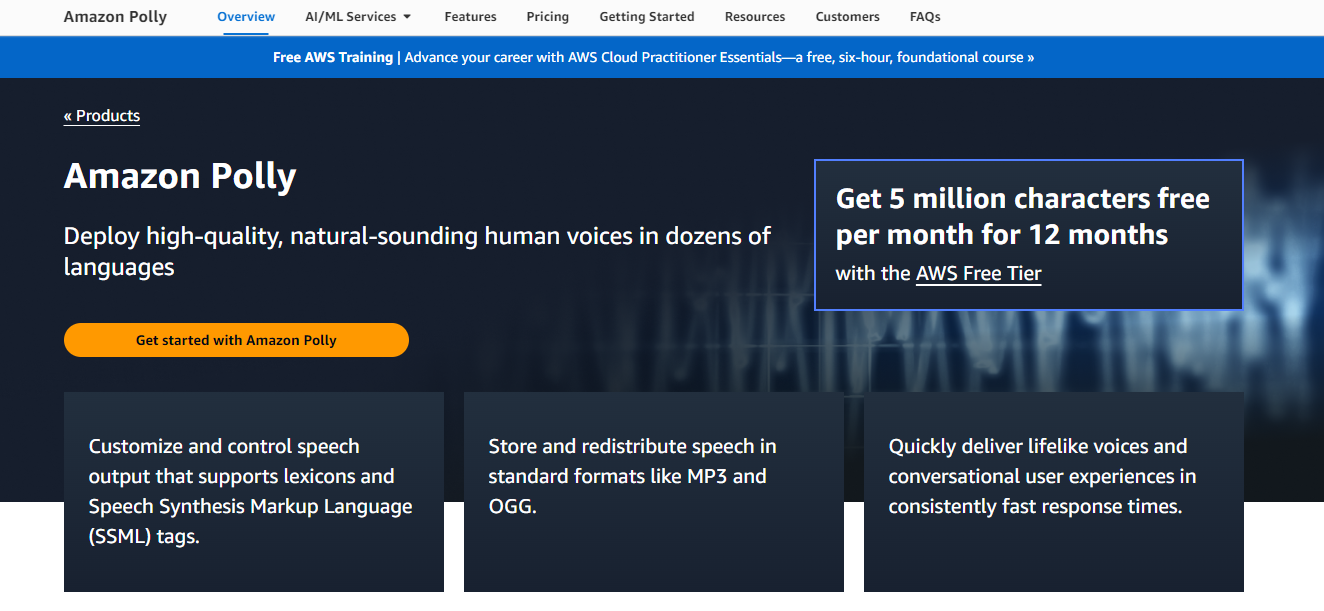Go back via « Products link

point(102,116)
